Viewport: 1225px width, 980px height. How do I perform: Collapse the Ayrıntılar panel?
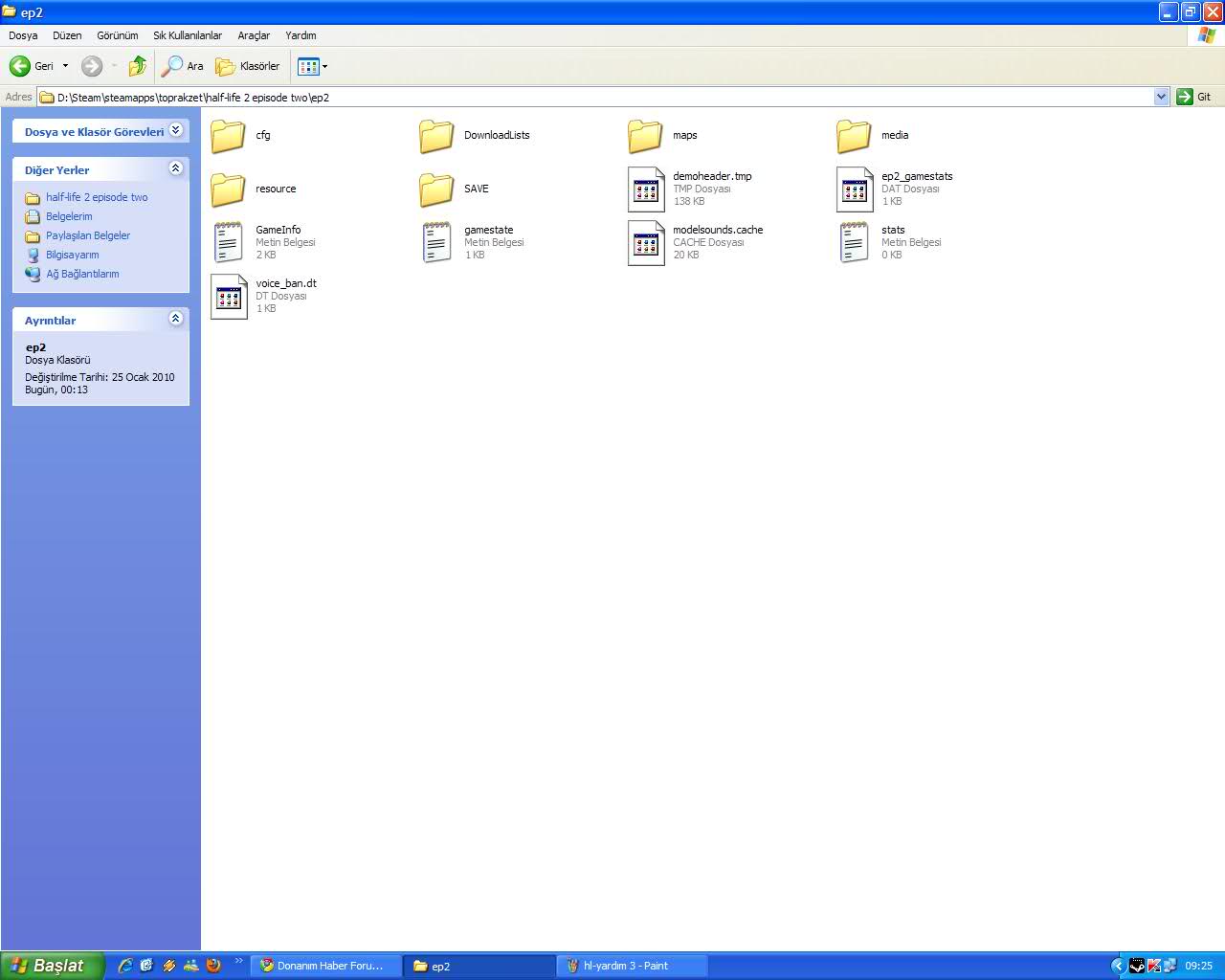click(176, 319)
